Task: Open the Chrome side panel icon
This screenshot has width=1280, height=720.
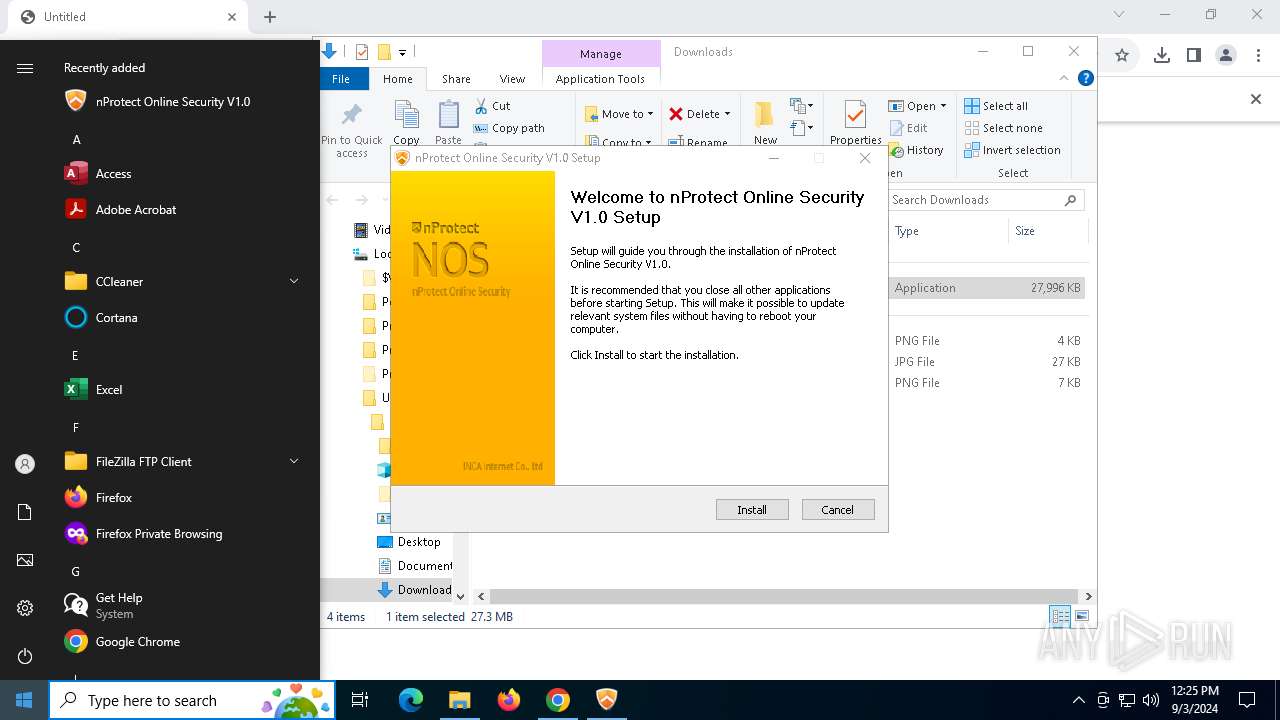Action: (x=1193, y=56)
